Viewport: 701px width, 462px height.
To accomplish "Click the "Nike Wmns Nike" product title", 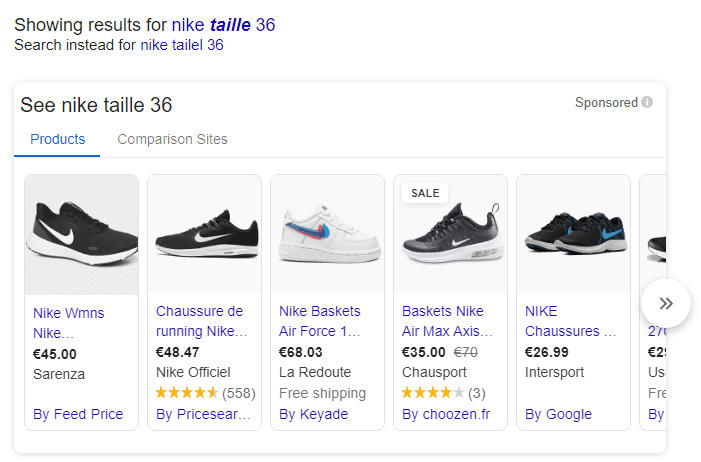I will pyautogui.click(x=68, y=322).
